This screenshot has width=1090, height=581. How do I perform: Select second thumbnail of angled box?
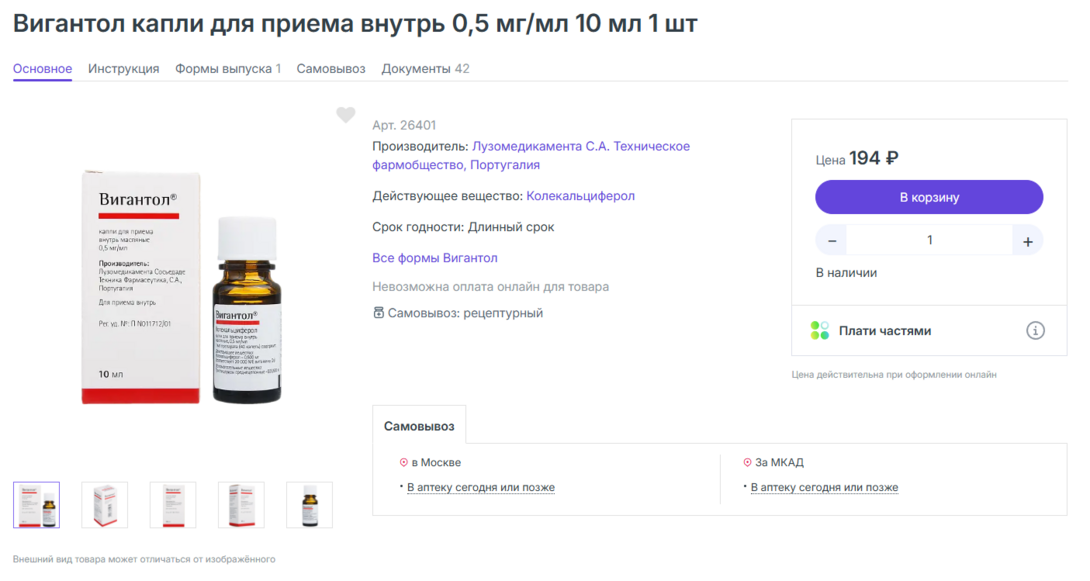(104, 505)
